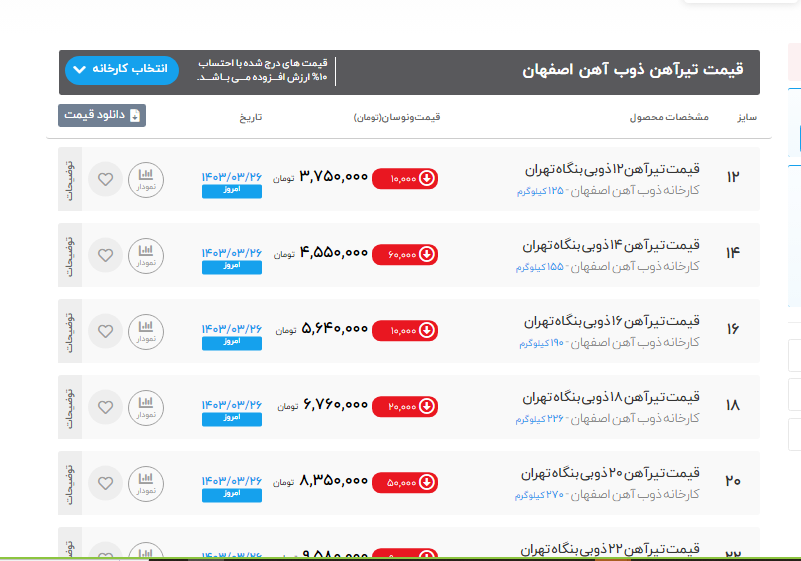Viewport: 801px width, 561px height.
Task: Open the chart icon in size 18 row
Action: point(145,407)
